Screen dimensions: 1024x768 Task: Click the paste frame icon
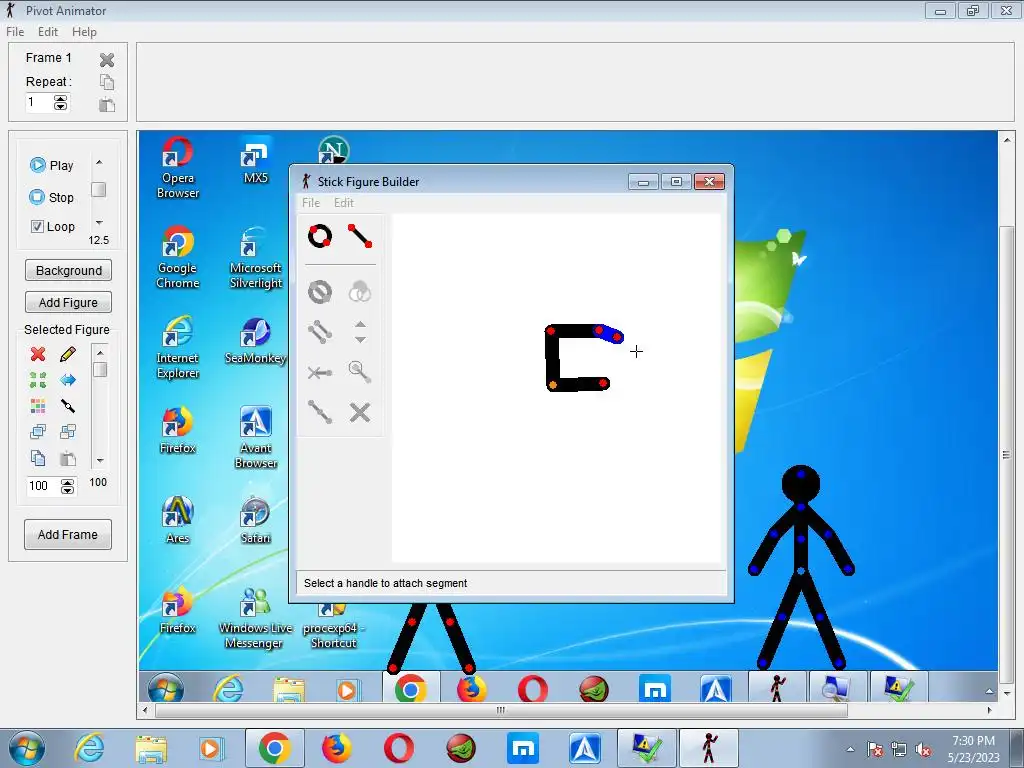pos(107,104)
